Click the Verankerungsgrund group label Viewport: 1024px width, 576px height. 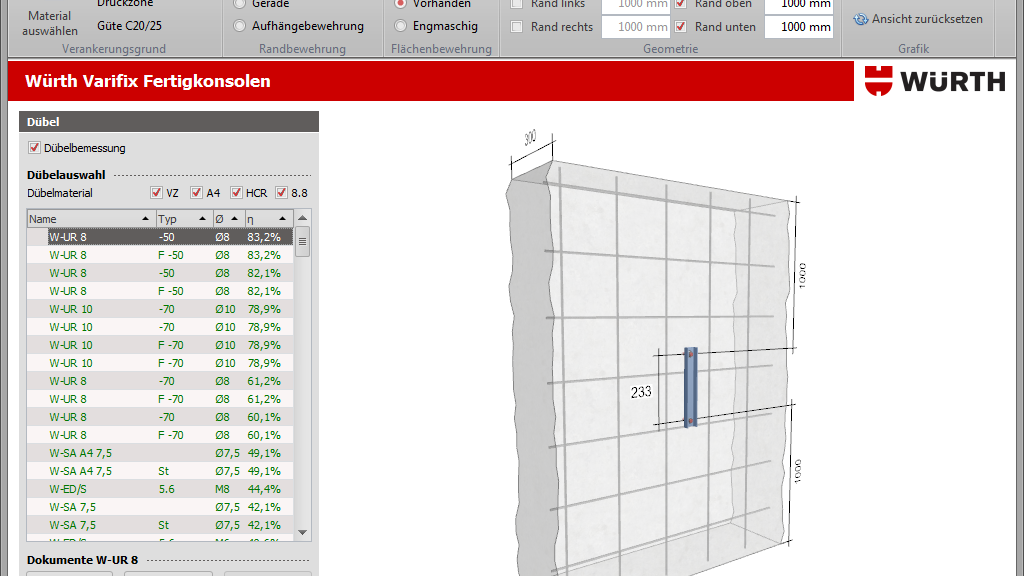point(114,49)
